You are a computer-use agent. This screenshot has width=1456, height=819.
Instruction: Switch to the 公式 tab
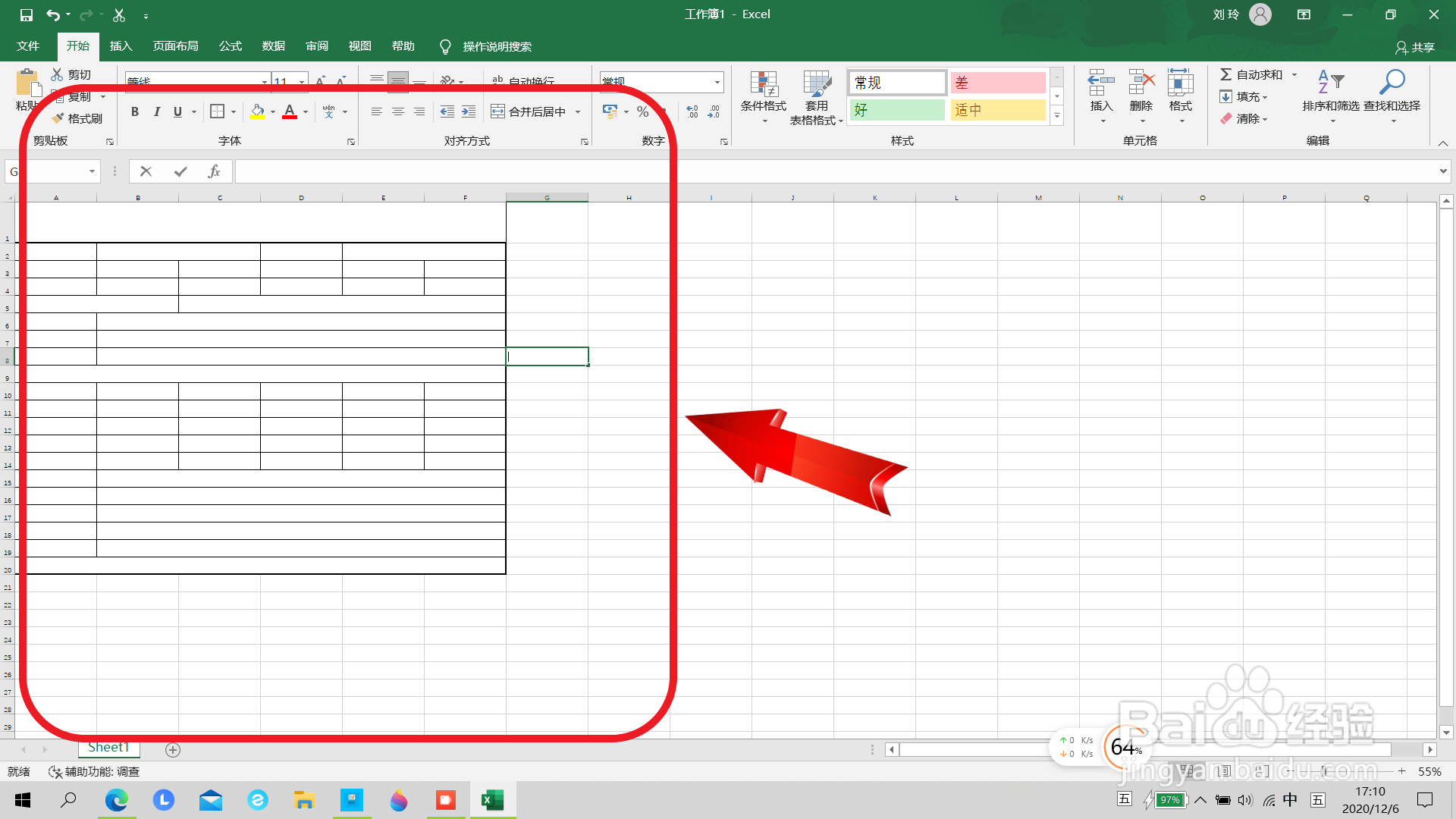(230, 46)
